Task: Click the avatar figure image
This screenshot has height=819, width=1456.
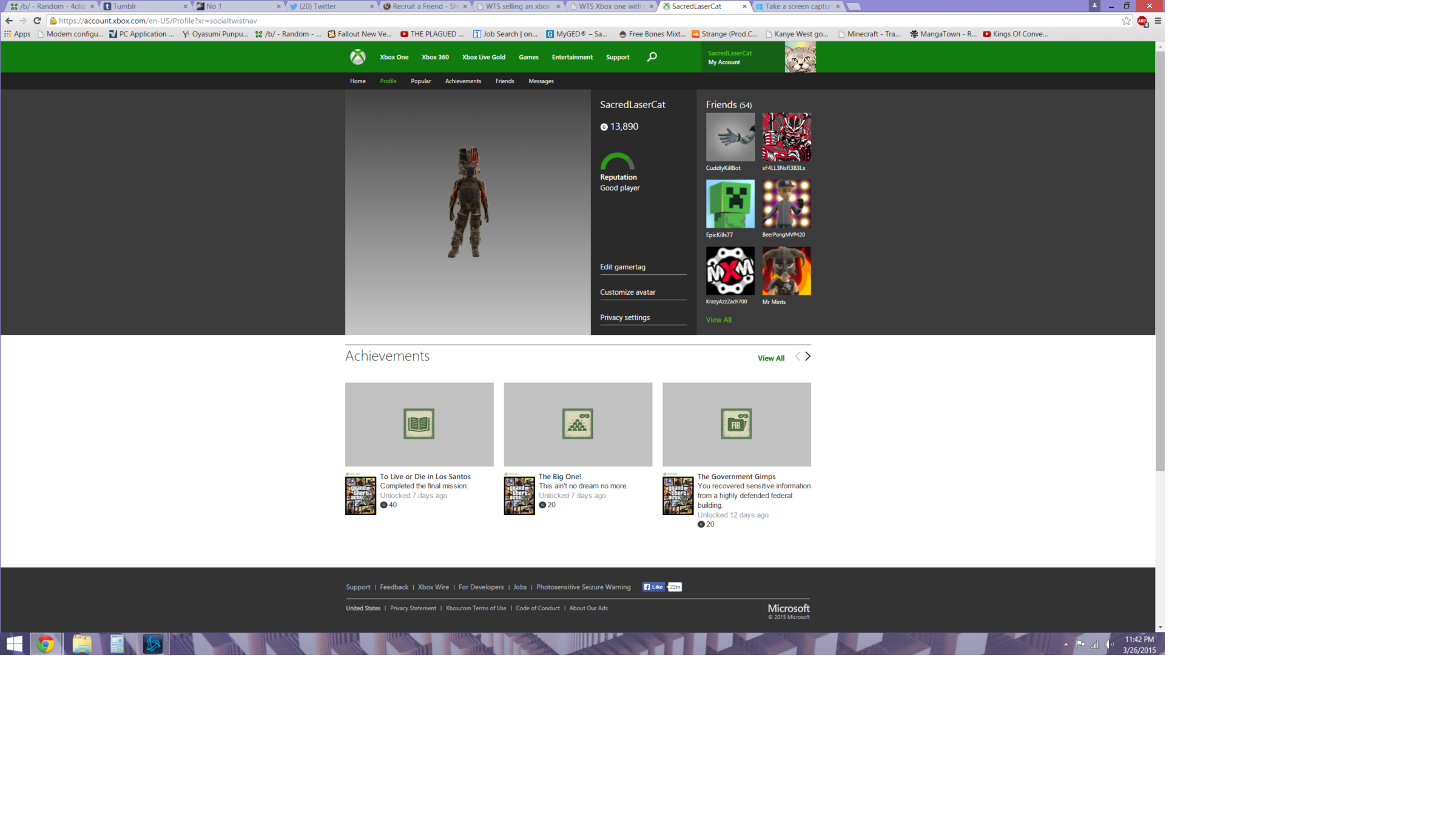Action: (x=468, y=202)
